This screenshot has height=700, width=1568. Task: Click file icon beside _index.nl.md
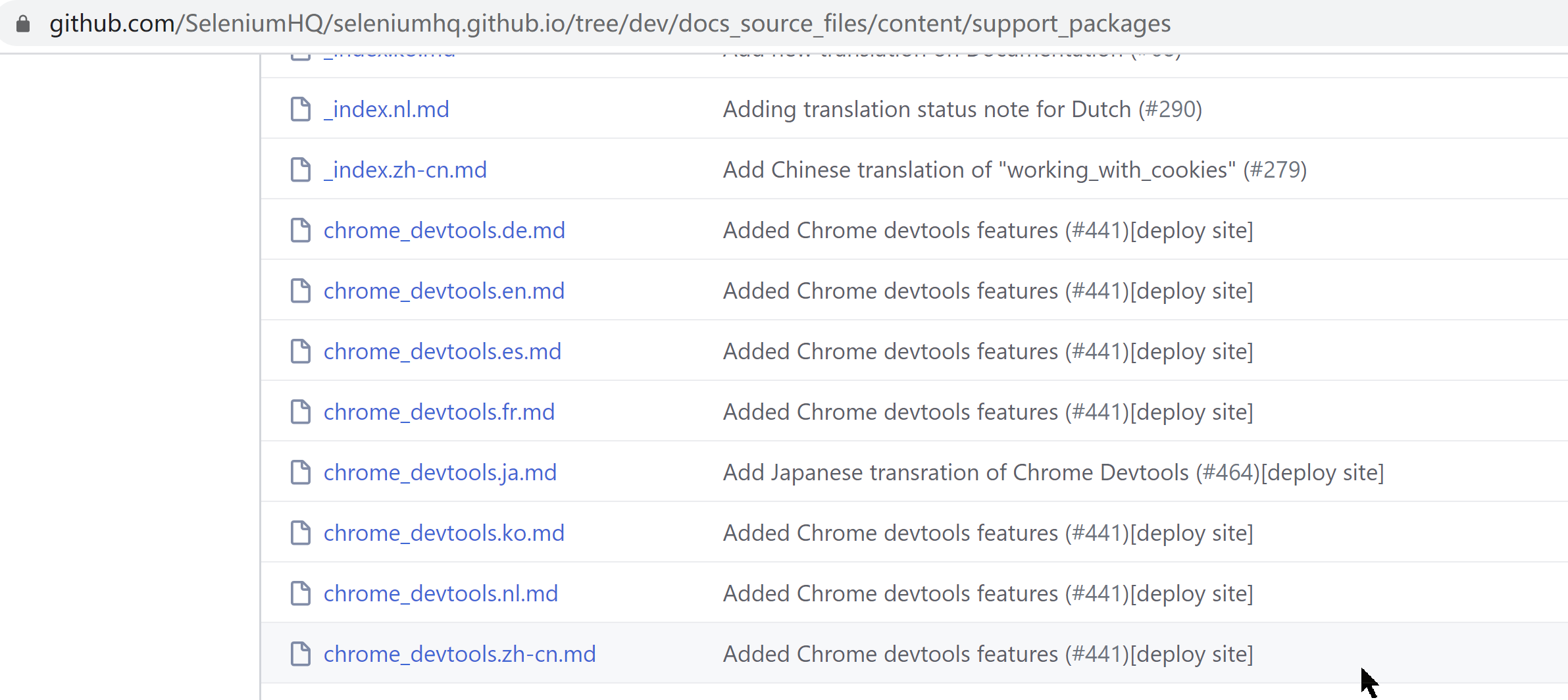pyautogui.click(x=301, y=109)
